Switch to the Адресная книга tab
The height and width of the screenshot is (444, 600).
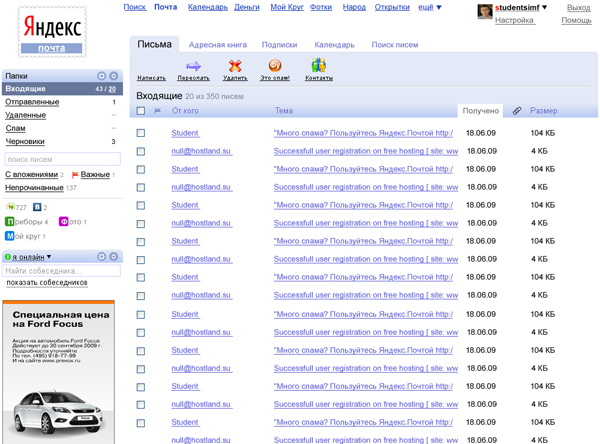coord(217,44)
